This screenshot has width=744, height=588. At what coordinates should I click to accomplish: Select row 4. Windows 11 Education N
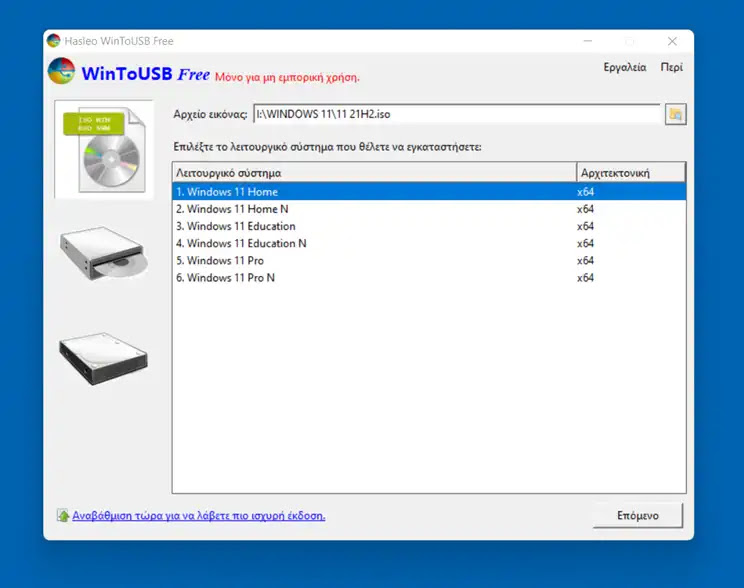pyautogui.click(x=429, y=243)
